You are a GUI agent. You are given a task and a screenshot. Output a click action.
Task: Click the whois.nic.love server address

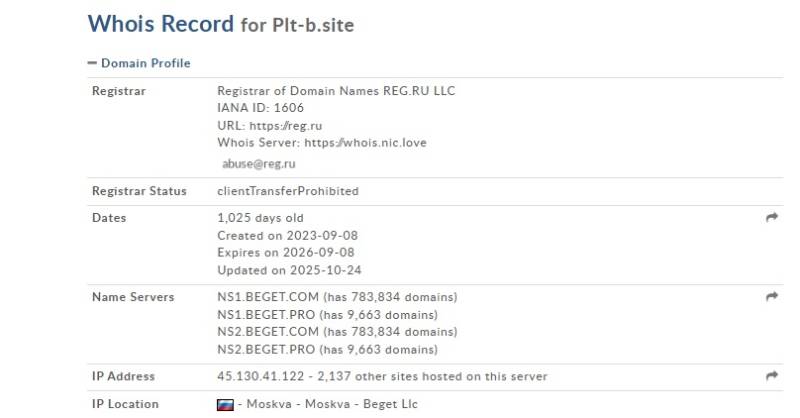pyautogui.click(x=365, y=142)
